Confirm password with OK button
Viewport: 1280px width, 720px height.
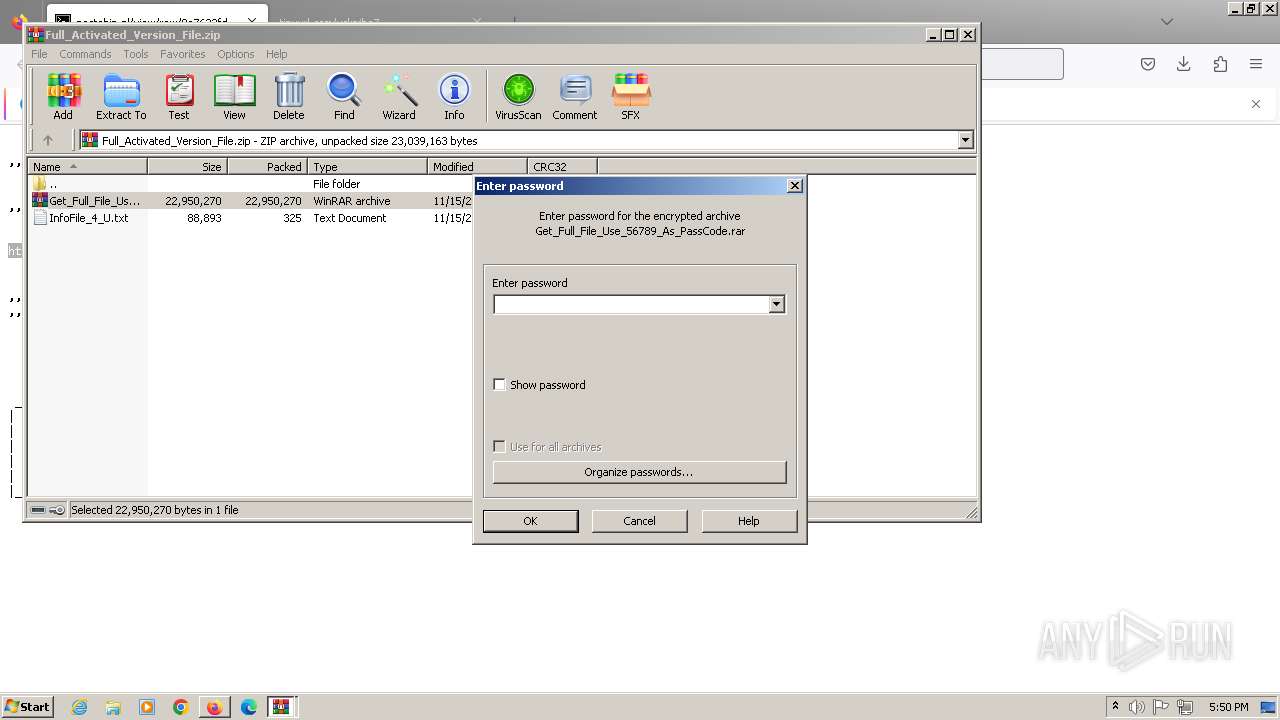tap(530, 521)
